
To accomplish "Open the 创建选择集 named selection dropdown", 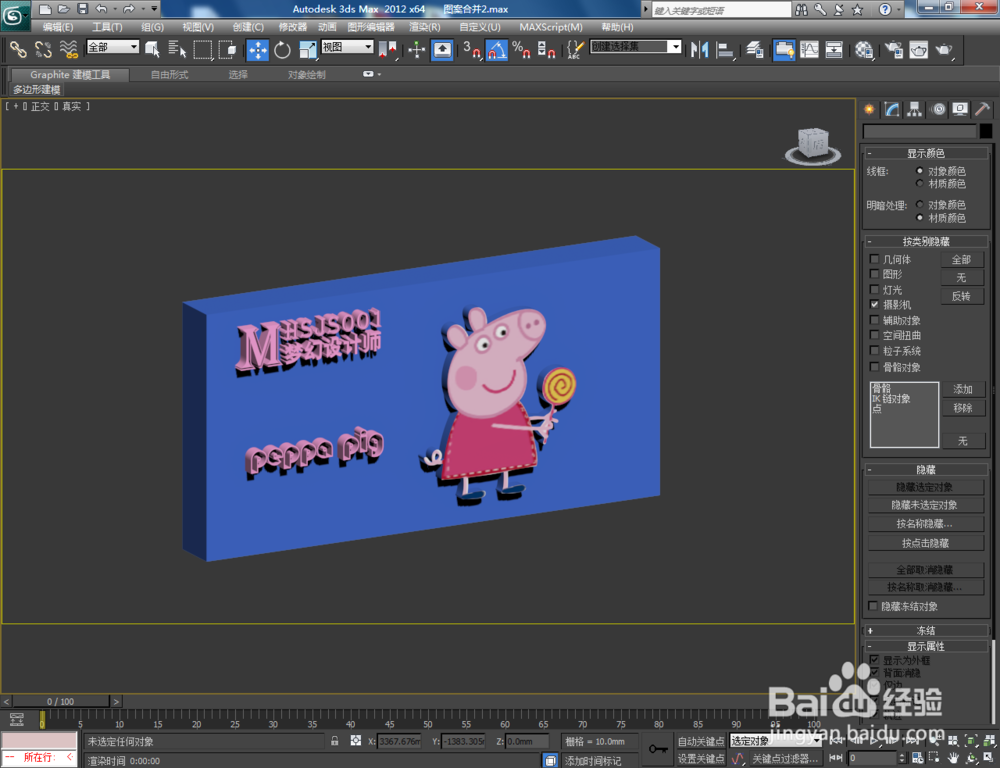I will click(636, 47).
